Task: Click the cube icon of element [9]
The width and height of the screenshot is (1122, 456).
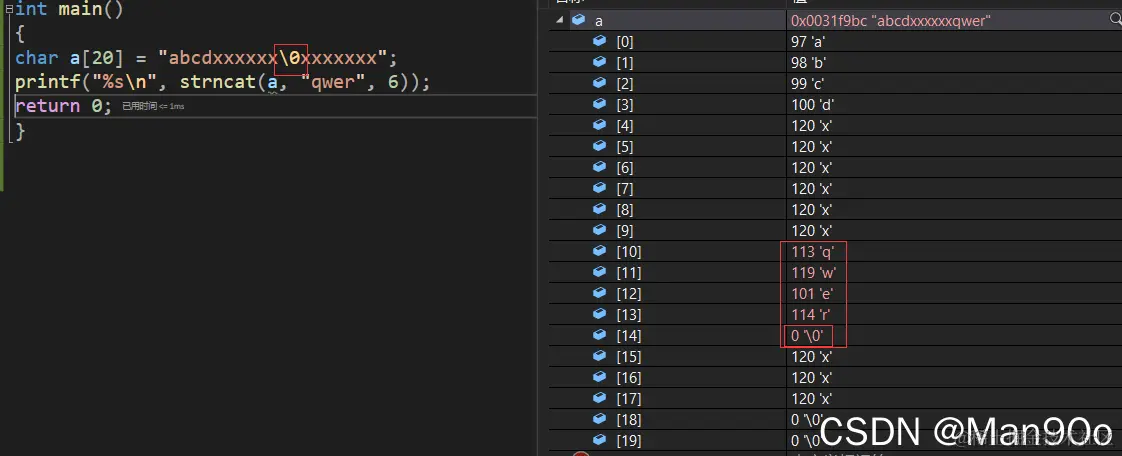Action: pyautogui.click(x=600, y=231)
